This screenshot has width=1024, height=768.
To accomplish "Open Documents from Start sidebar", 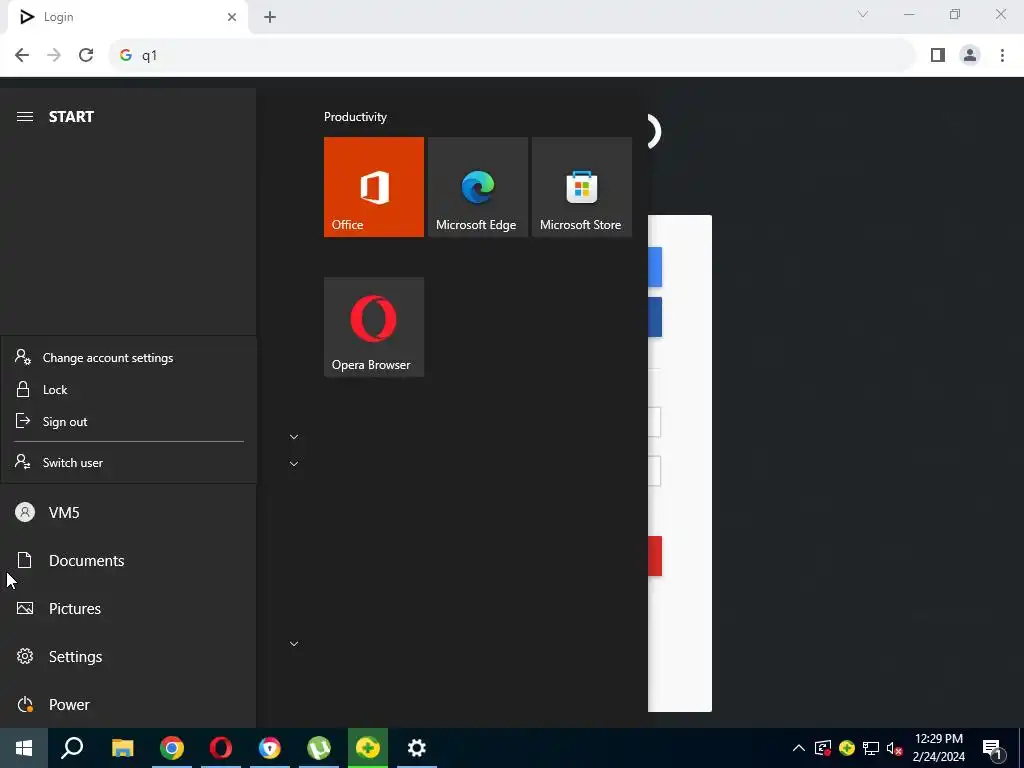I will coord(128,560).
